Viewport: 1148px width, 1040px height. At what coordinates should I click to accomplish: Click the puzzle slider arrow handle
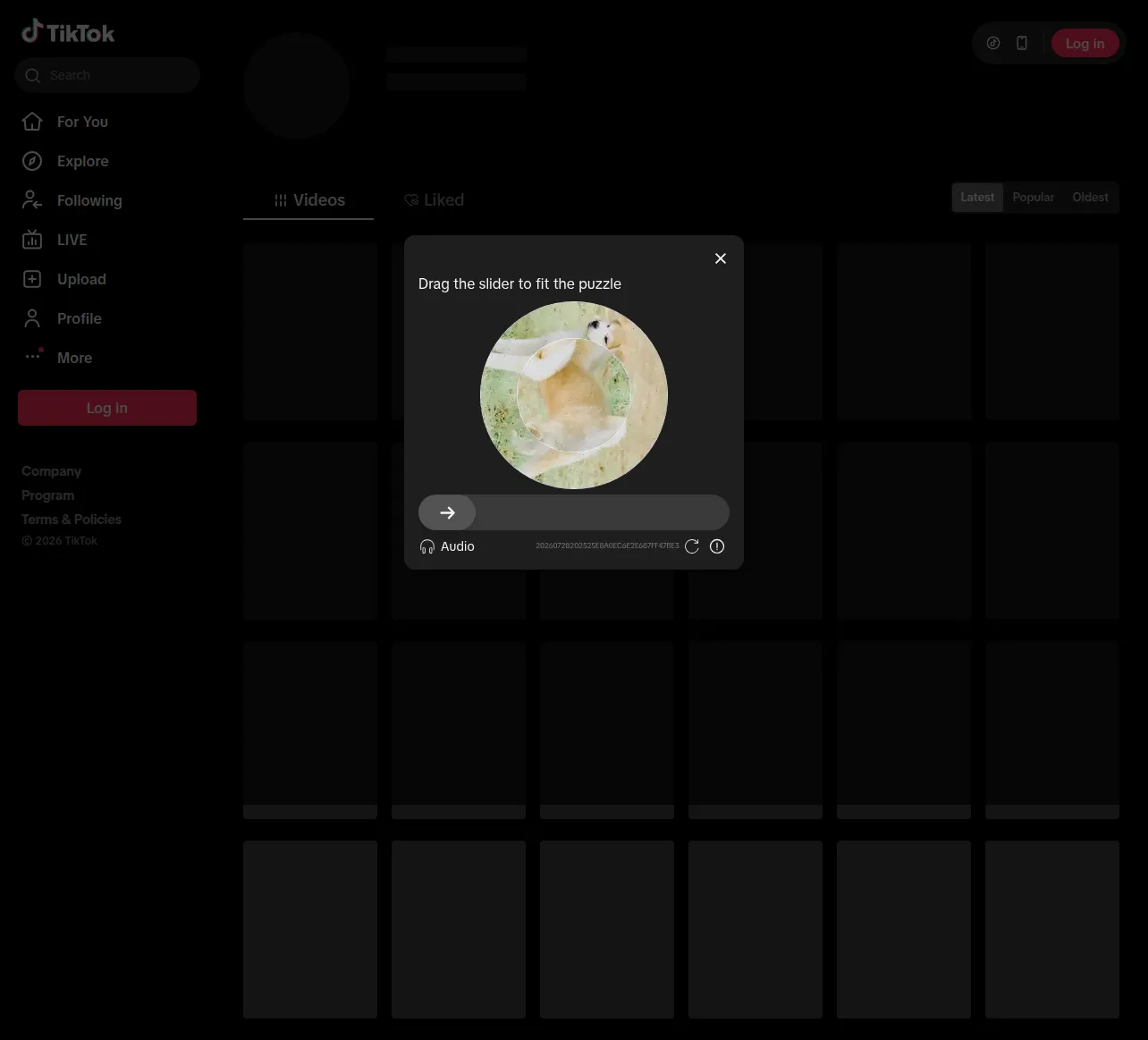pyautogui.click(x=447, y=512)
